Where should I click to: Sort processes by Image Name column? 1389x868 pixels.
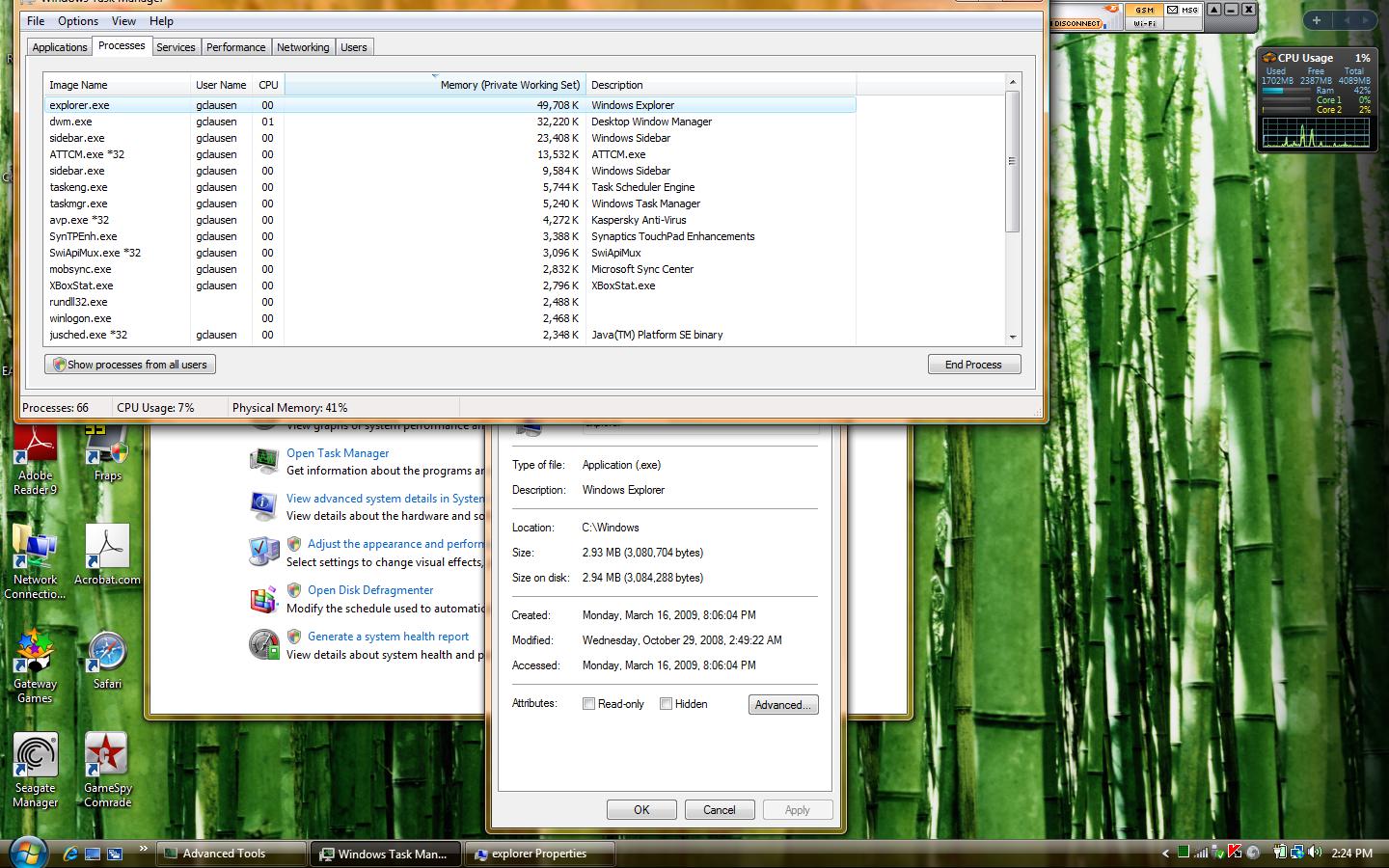coord(118,85)
